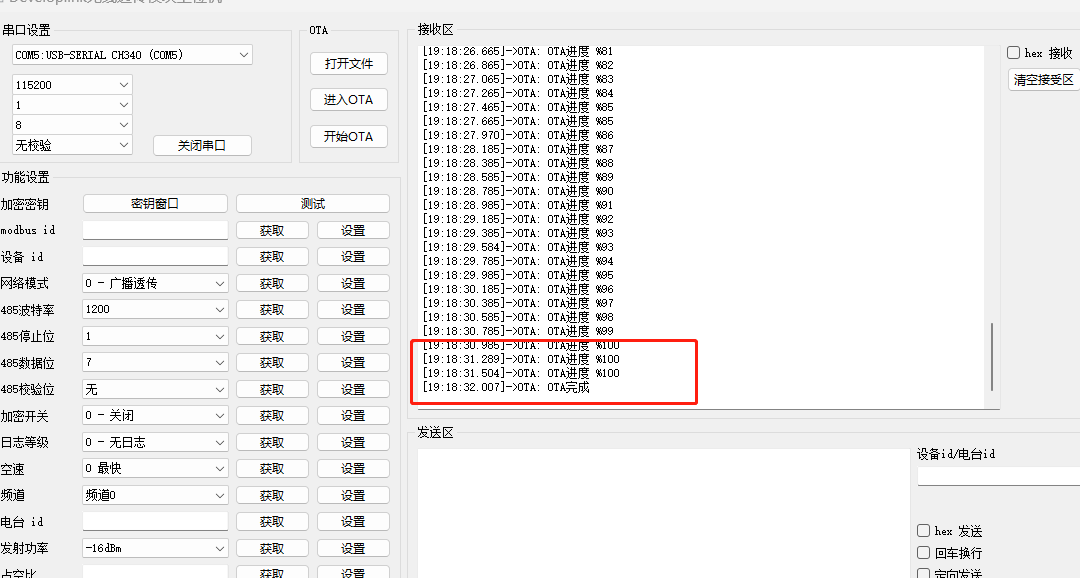
Task: Focus the 设备id/电台id input field
Action: click(x=998, y=477)
